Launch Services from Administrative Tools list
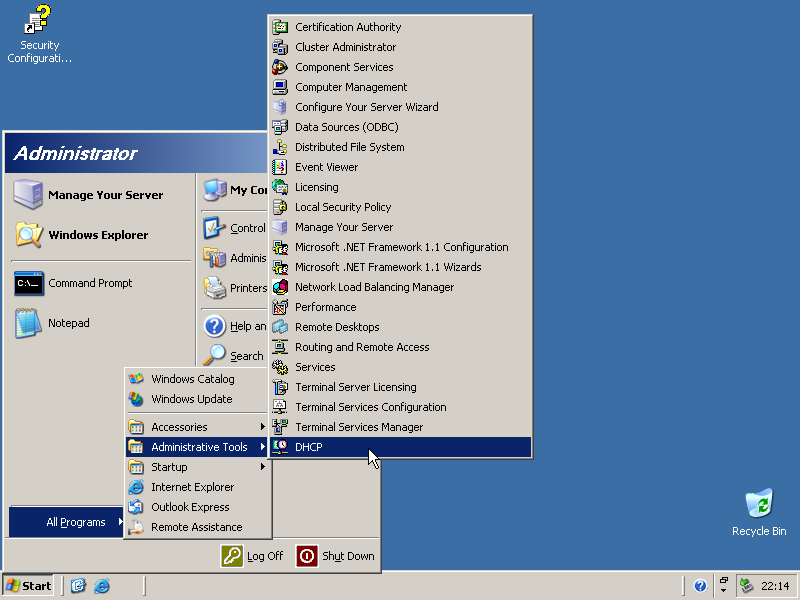 (x=315, y=367)
